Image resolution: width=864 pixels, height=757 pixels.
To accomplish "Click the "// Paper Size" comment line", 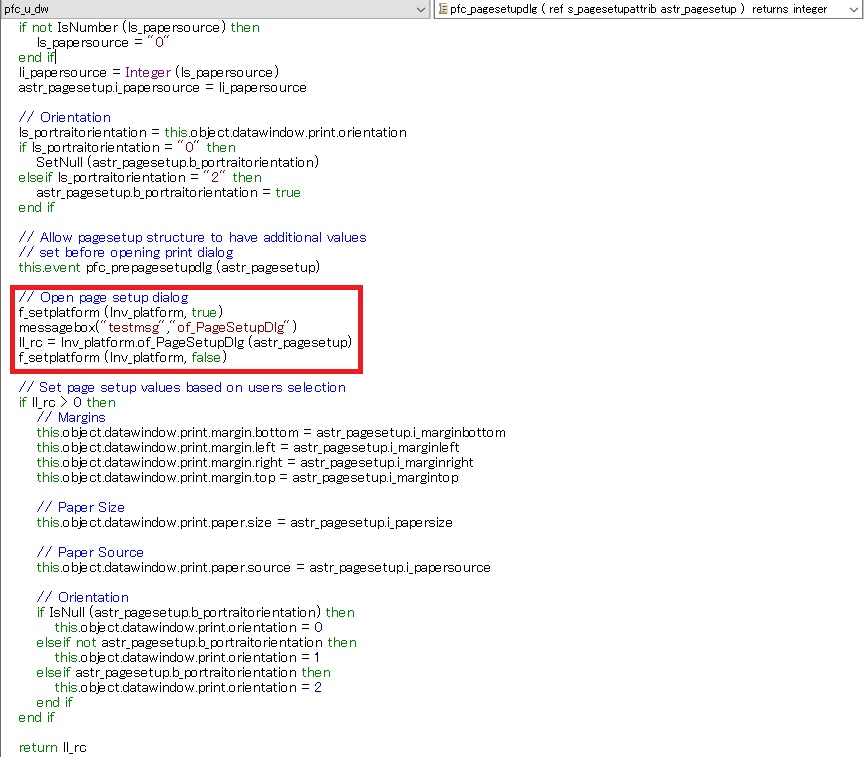I will click(80, 507).
